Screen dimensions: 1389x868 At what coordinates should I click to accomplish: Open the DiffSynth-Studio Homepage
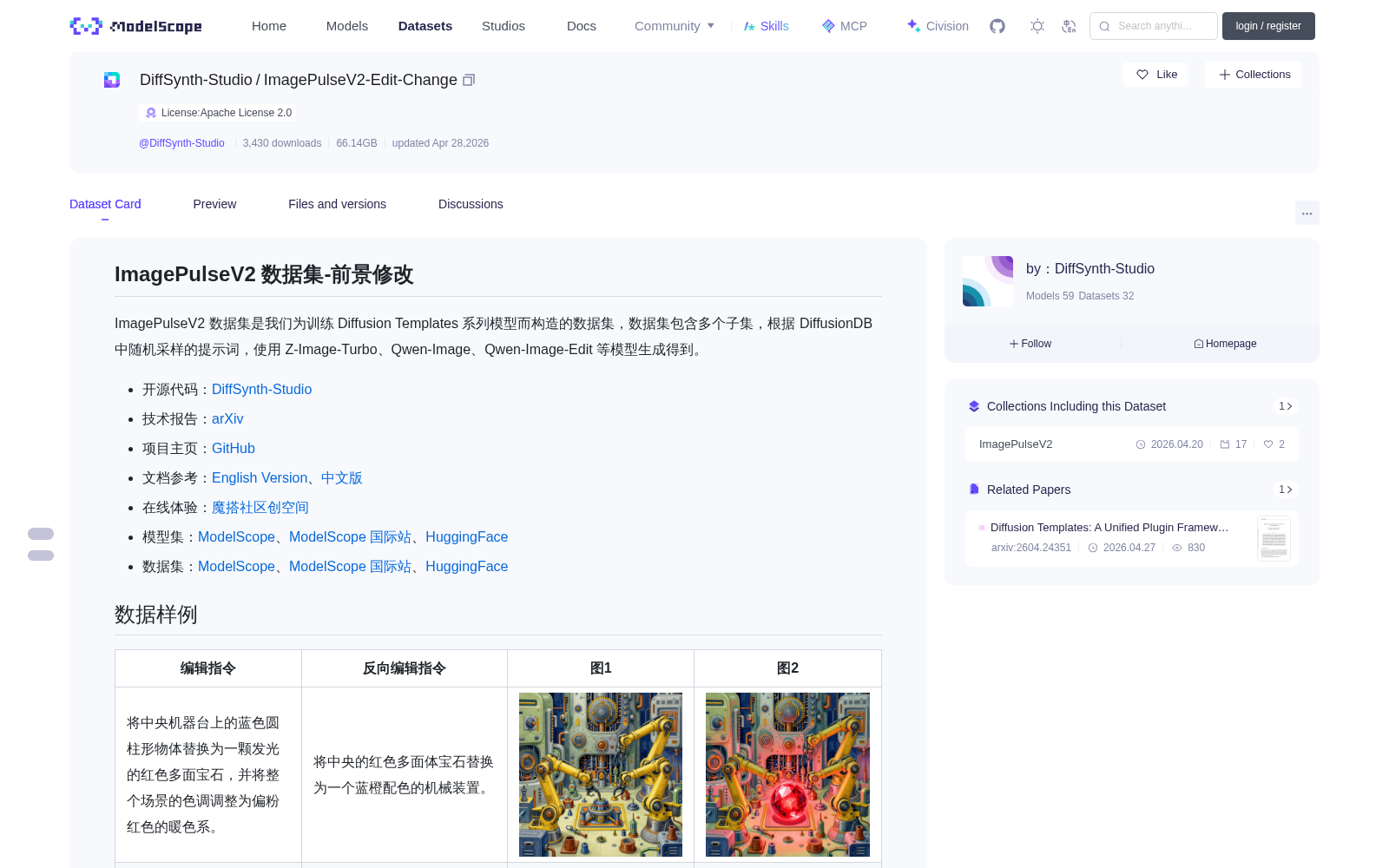pyautogui.click(x=1225, y=344)
